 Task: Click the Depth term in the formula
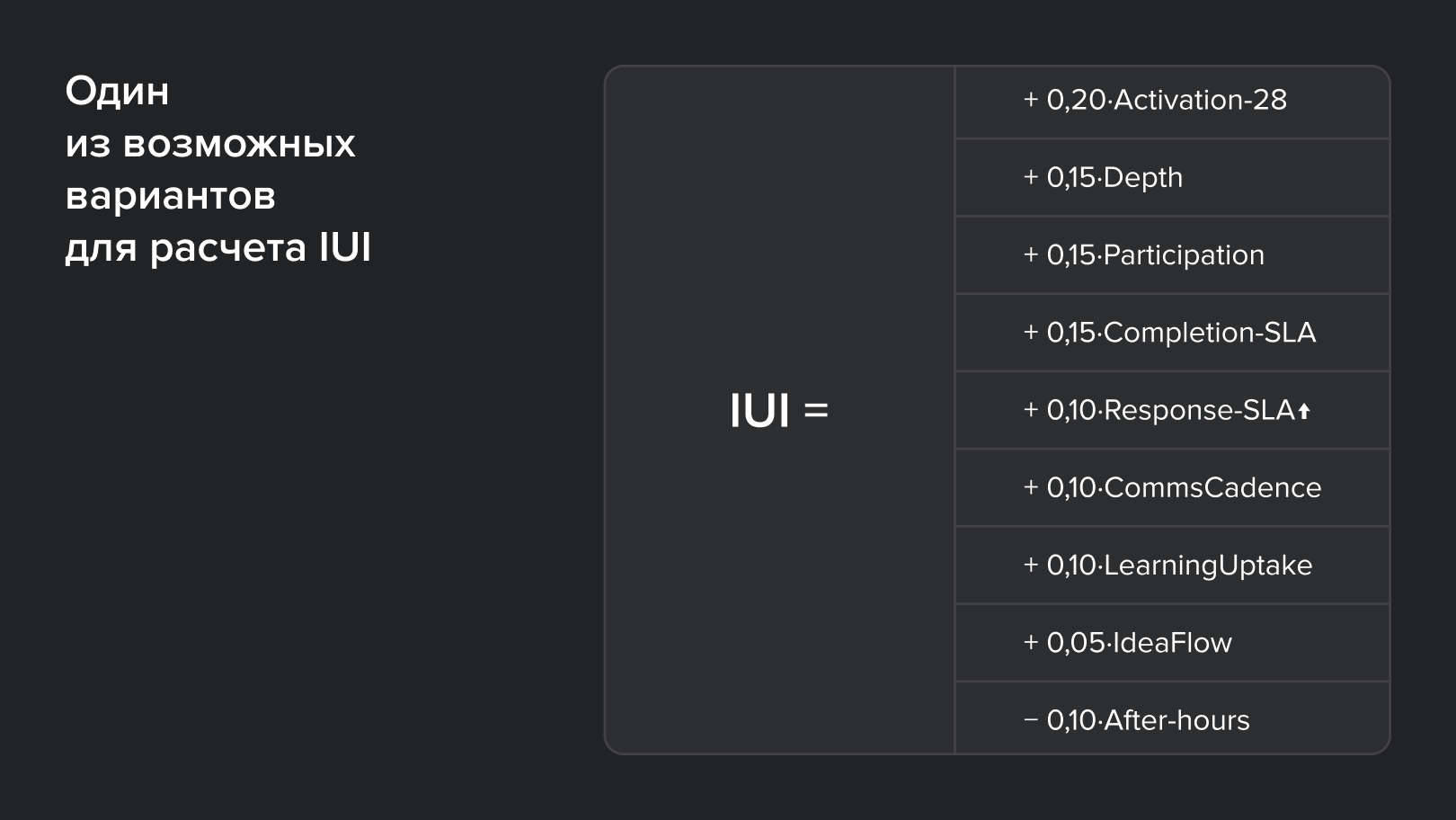(1142, 178)
